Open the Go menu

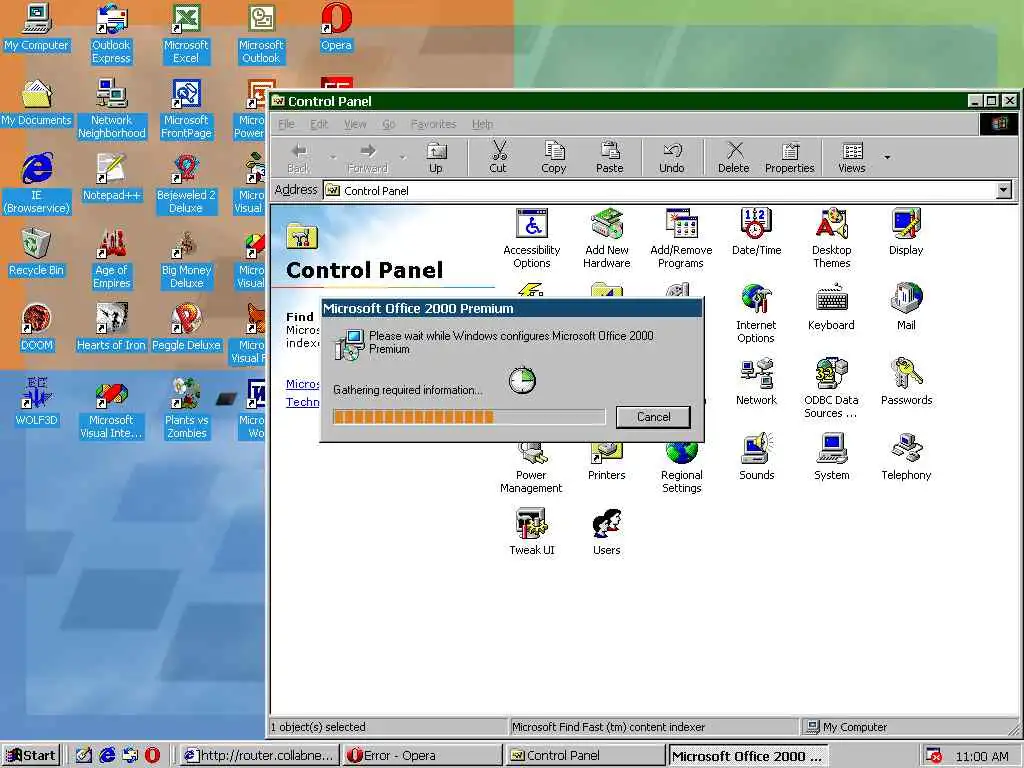(389, 124)
